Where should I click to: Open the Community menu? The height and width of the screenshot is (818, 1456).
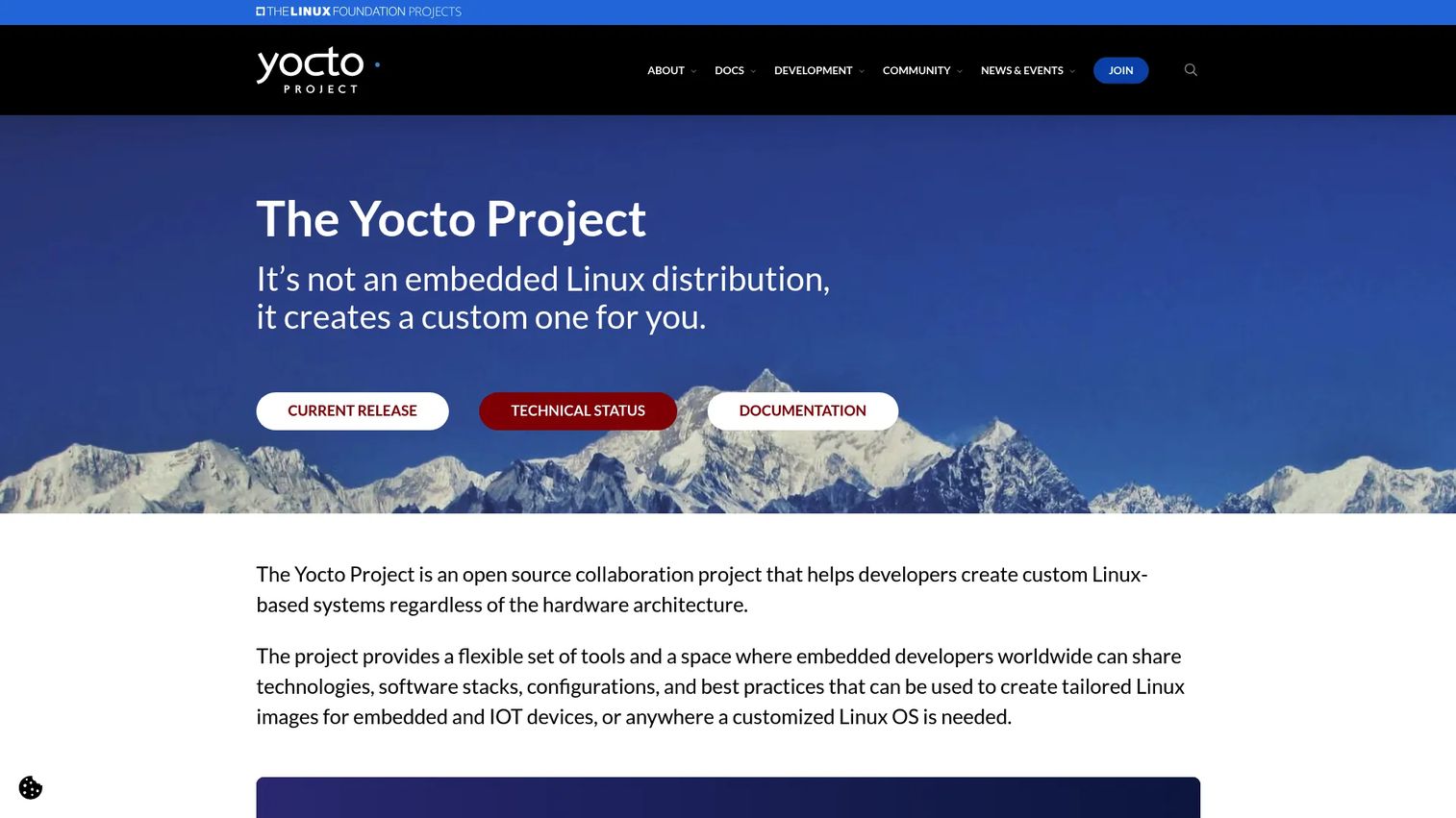[x=916, y=70]
